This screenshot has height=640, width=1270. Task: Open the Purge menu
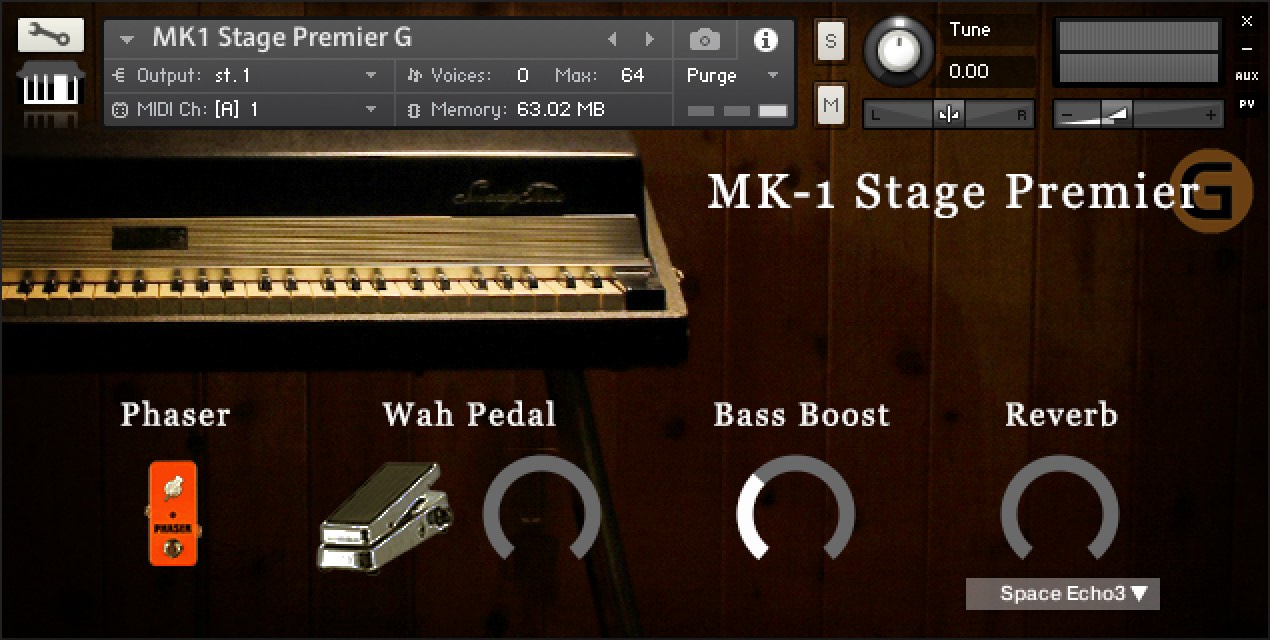tap(731, 76)
